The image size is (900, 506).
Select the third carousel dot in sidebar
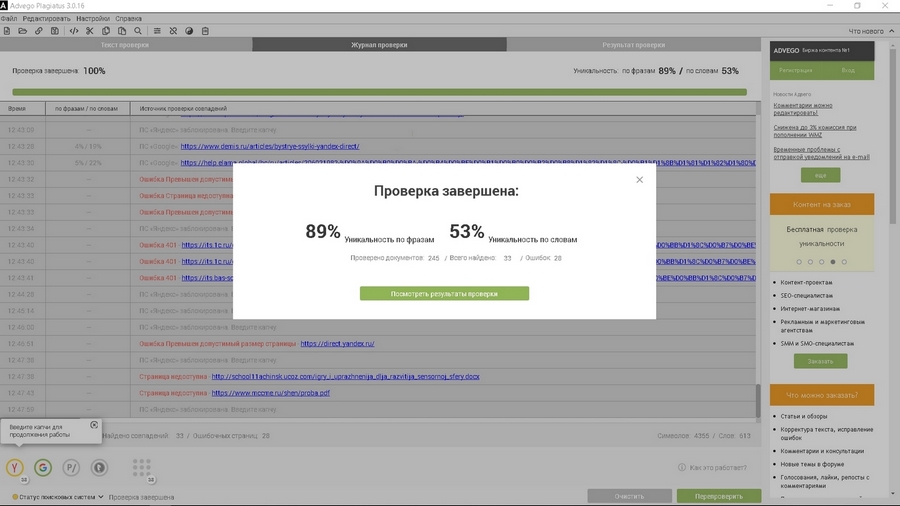point(821,262)
